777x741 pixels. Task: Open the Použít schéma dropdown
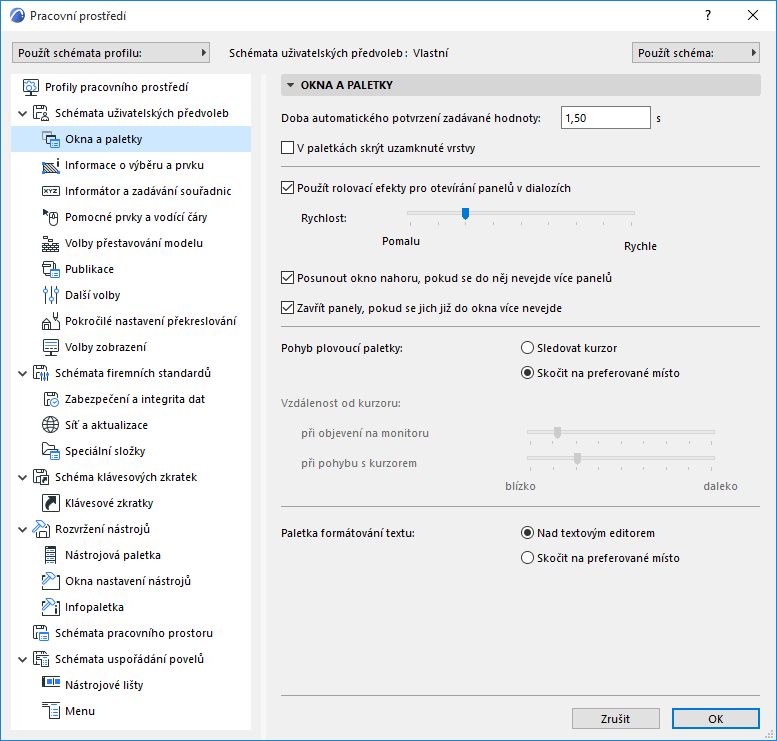coord(696,53)
